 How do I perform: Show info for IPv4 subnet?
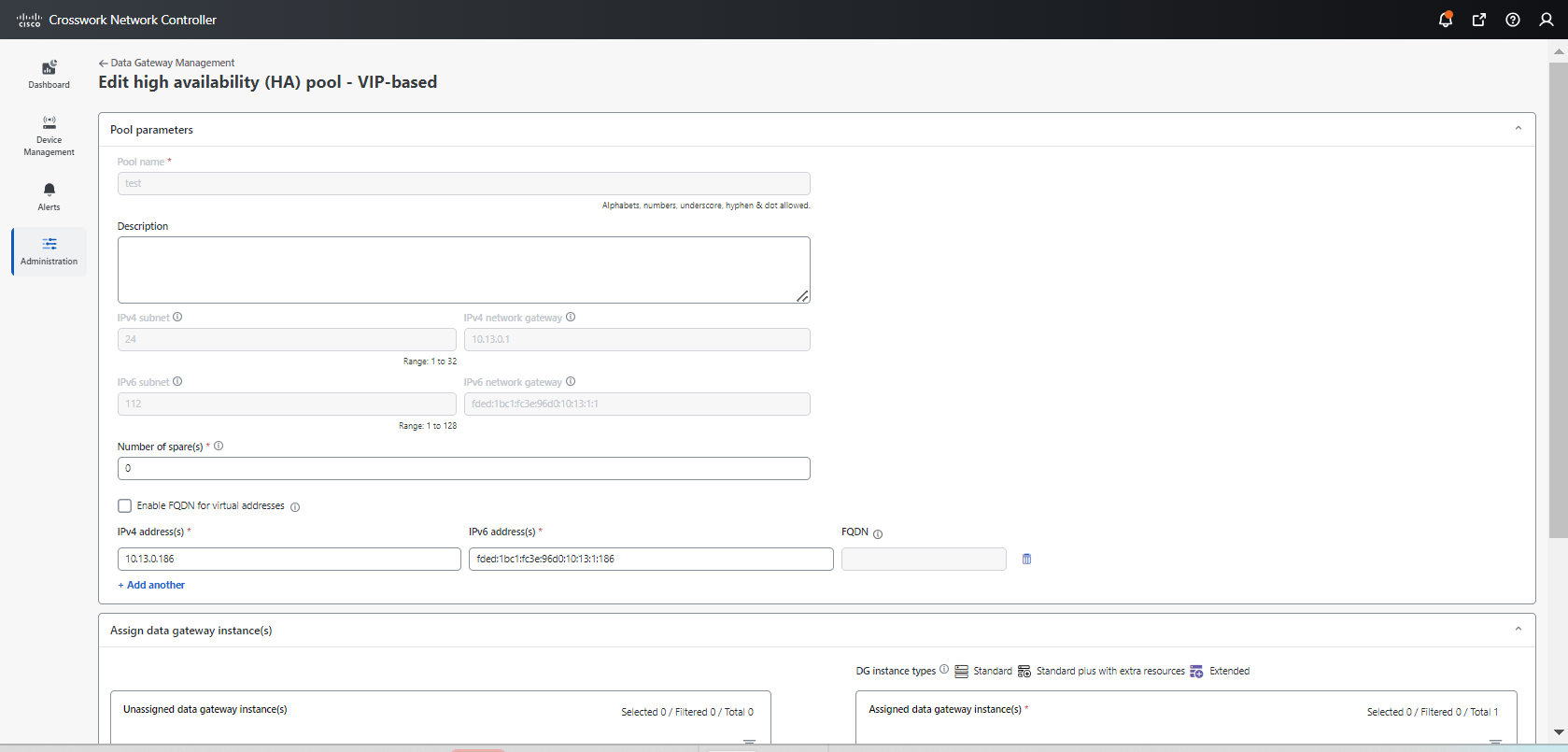pyautogui.click(x=177, y=318)
